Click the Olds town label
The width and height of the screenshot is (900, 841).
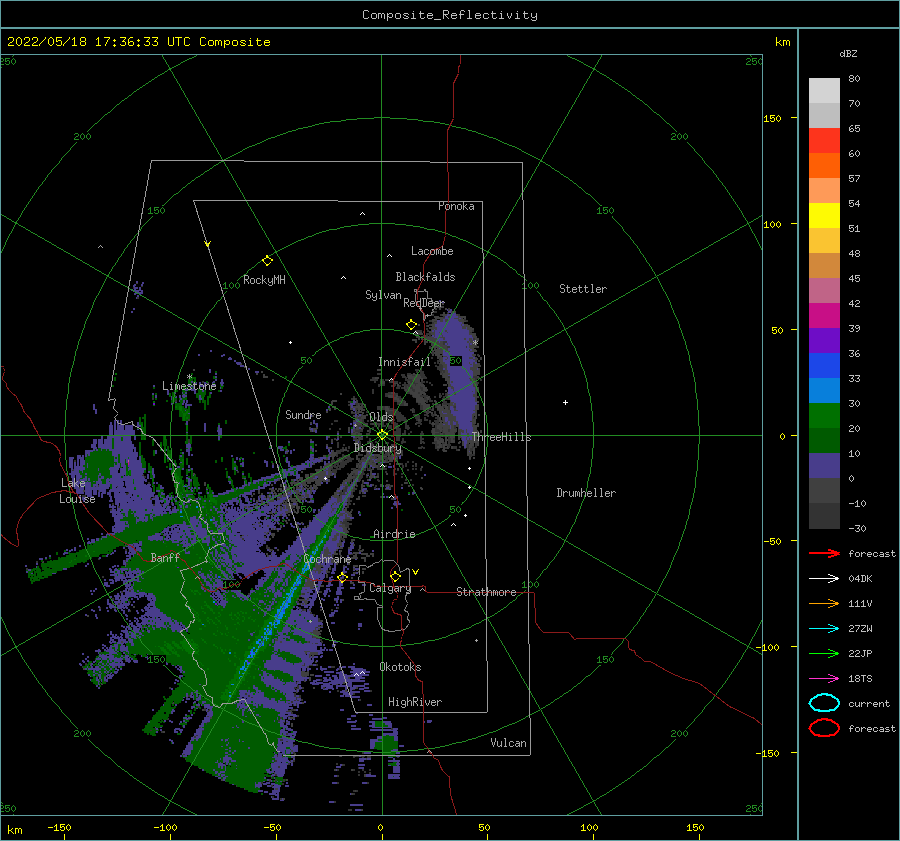click(381, 417)
